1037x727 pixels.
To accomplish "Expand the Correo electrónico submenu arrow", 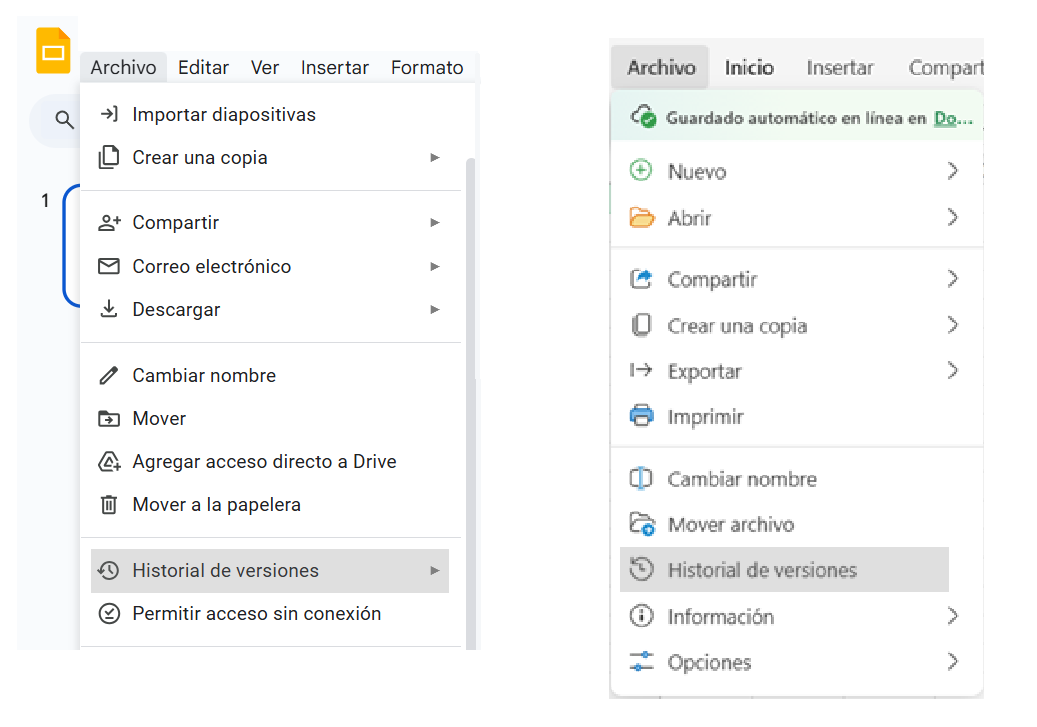I will (435, 267).
